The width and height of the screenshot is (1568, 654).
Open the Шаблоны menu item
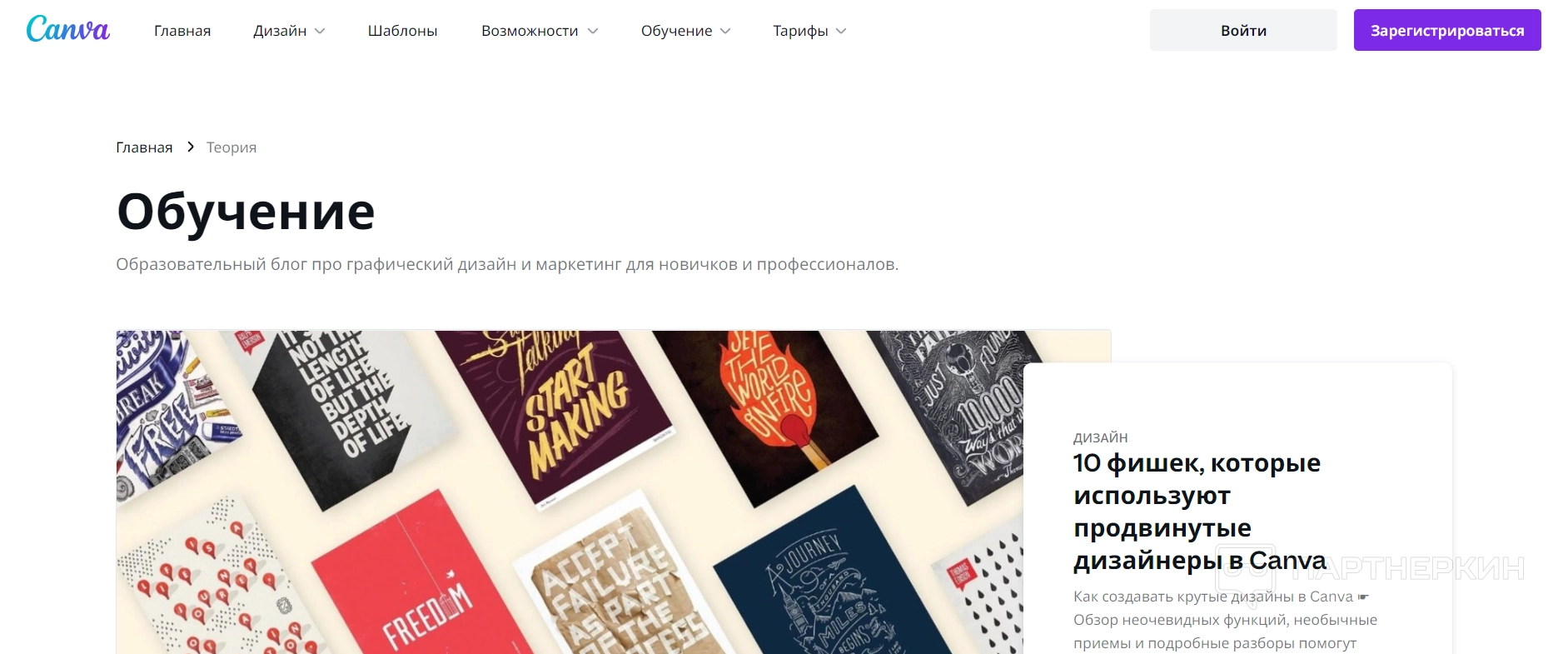pos(403,31)
